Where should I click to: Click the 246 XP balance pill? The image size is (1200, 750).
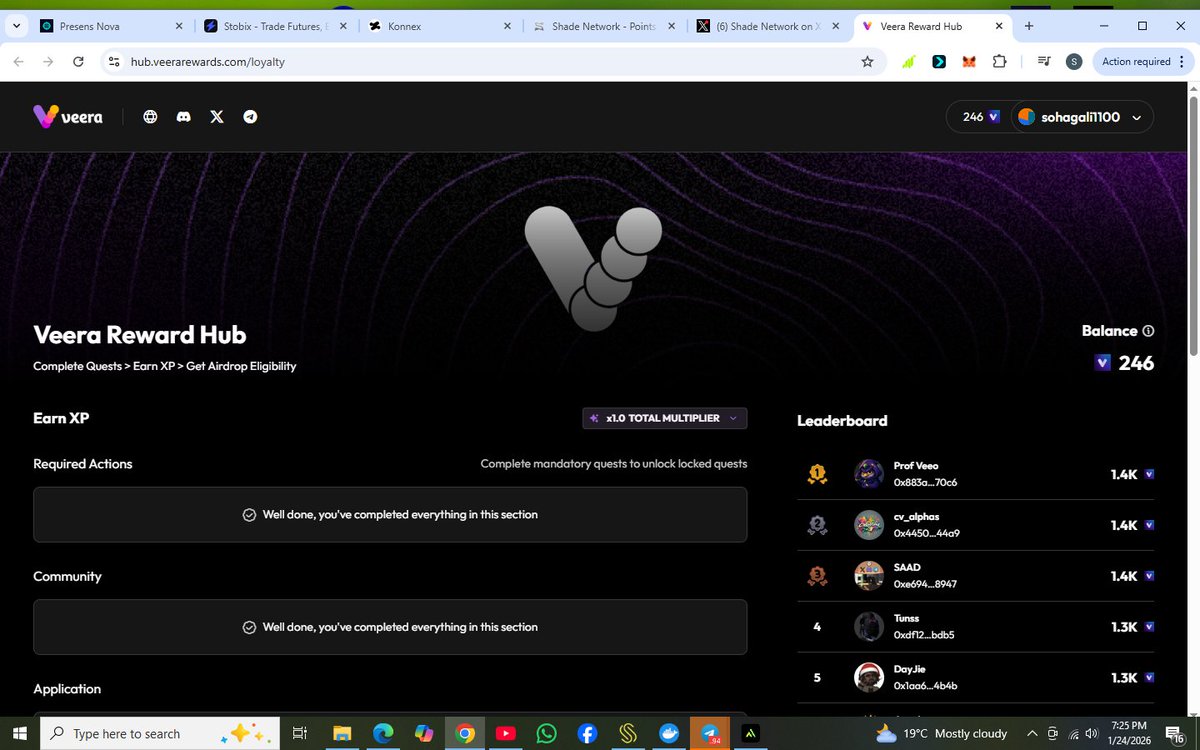(x=979, y=117)
